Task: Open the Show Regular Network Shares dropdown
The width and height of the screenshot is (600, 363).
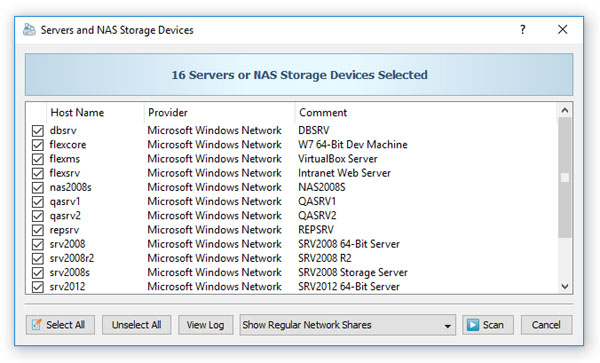Action: 347,325
